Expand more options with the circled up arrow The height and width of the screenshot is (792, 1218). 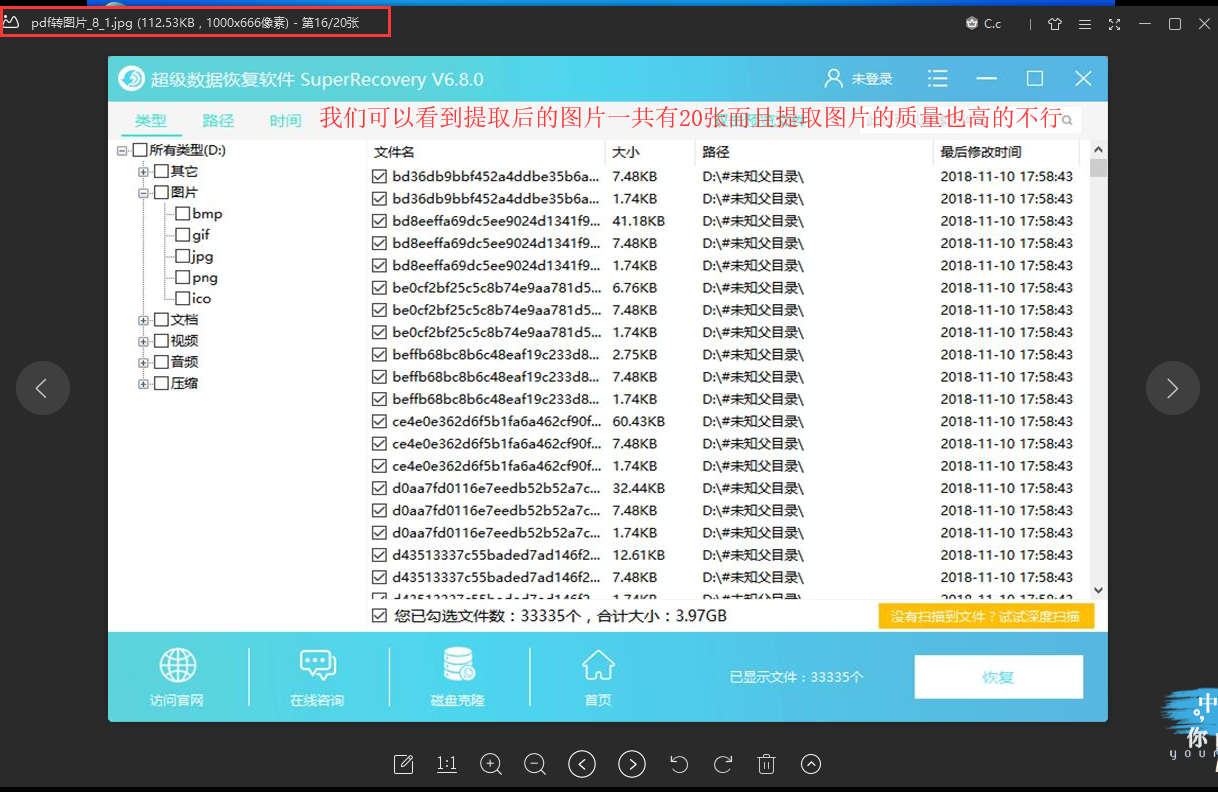[x=811, y=765]
